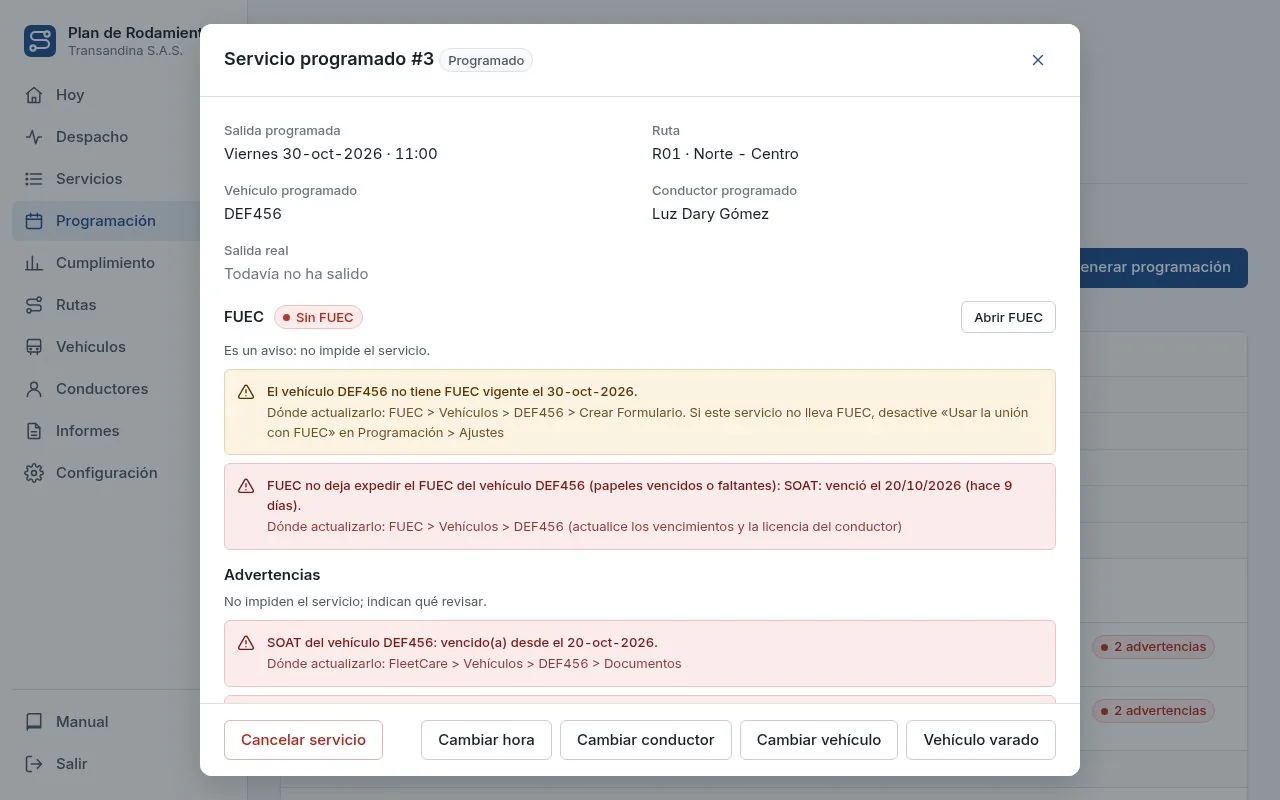The height and width of the screenshot is (800, 1280).
Task: Click the Despacho activity pulse icon
Action: (34, 137)
